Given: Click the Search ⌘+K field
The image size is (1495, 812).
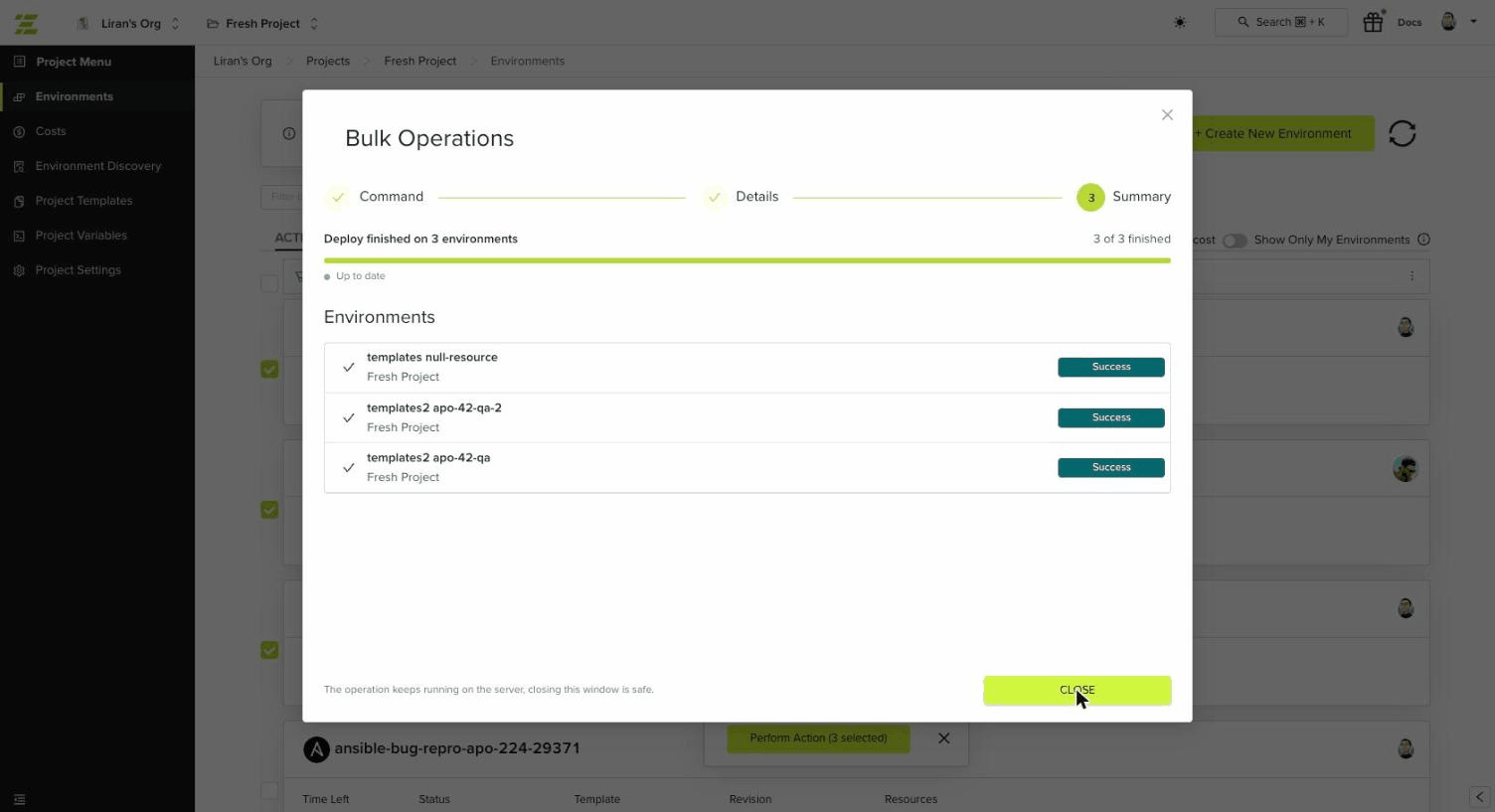Looking at the screenshot, I should click(1281, 22).
